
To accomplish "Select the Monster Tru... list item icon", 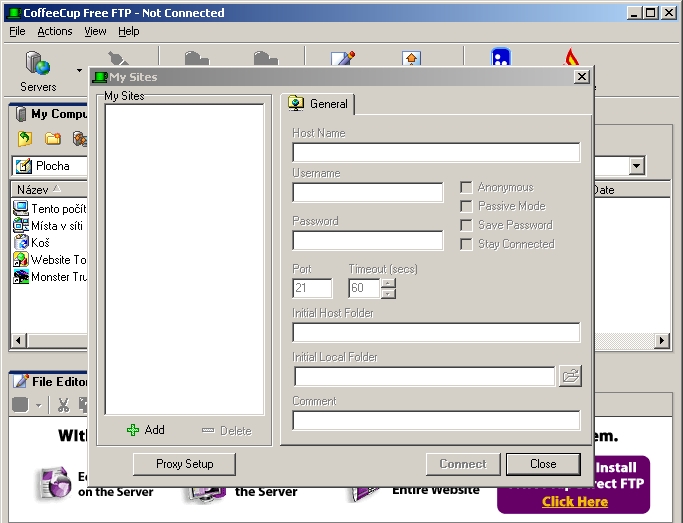I will 21,277.
